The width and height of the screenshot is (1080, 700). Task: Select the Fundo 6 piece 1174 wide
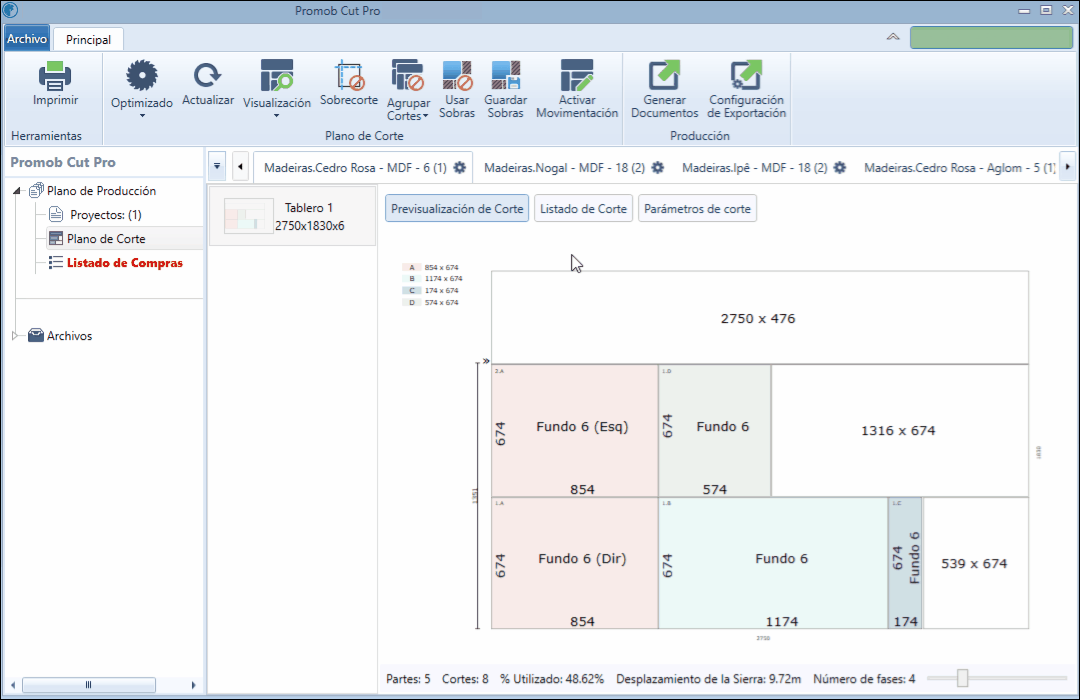[773, 563]
